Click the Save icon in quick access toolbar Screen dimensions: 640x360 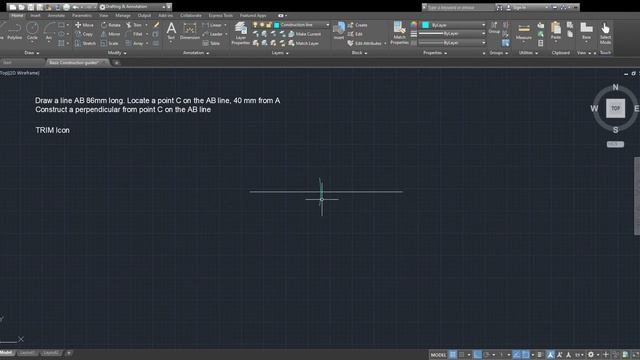[x=31, y=7]
